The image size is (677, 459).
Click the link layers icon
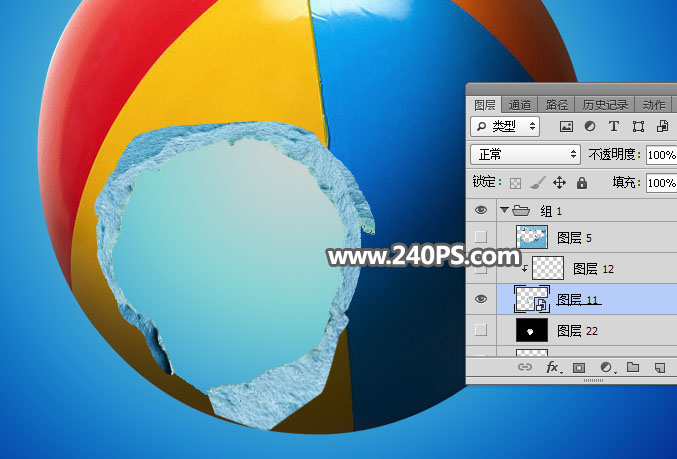point(525,367)
